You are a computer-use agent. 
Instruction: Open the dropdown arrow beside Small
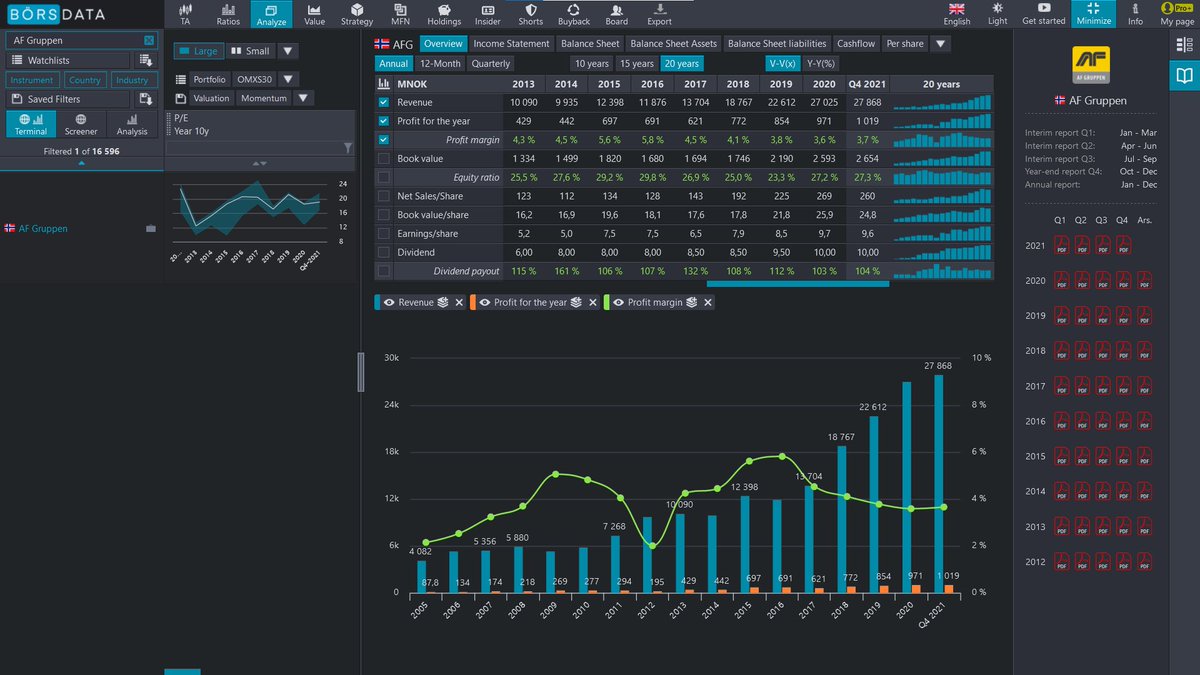287,51
